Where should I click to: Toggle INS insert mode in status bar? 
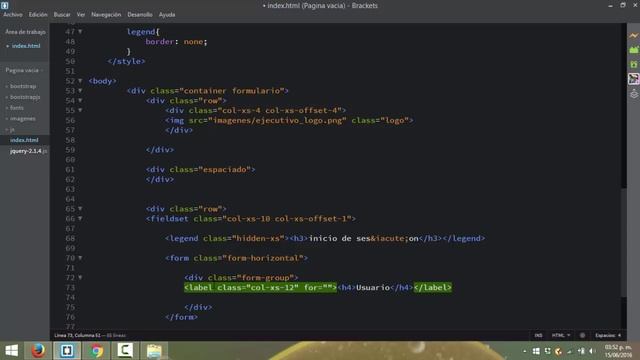coord(538,336)
